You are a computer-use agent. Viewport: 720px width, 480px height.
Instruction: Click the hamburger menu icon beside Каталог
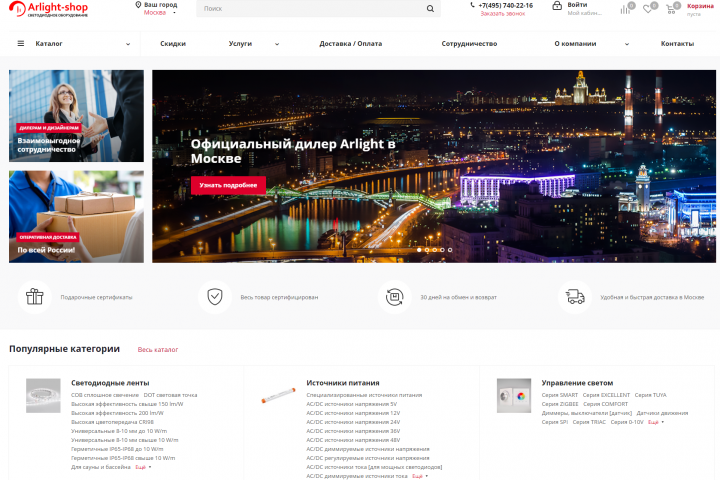coord(21,44)
